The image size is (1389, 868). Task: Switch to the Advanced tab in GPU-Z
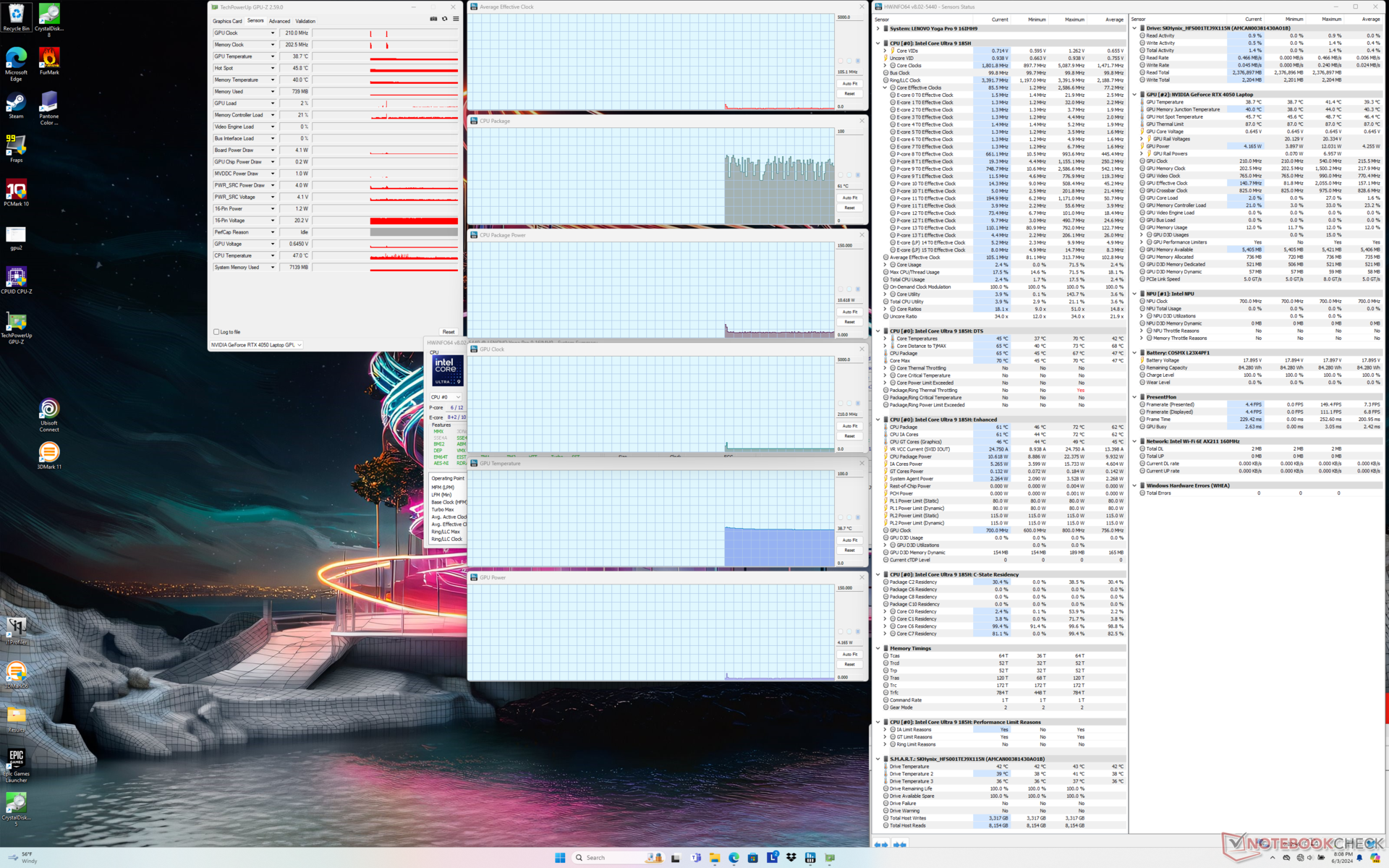(x=279, y=21)
